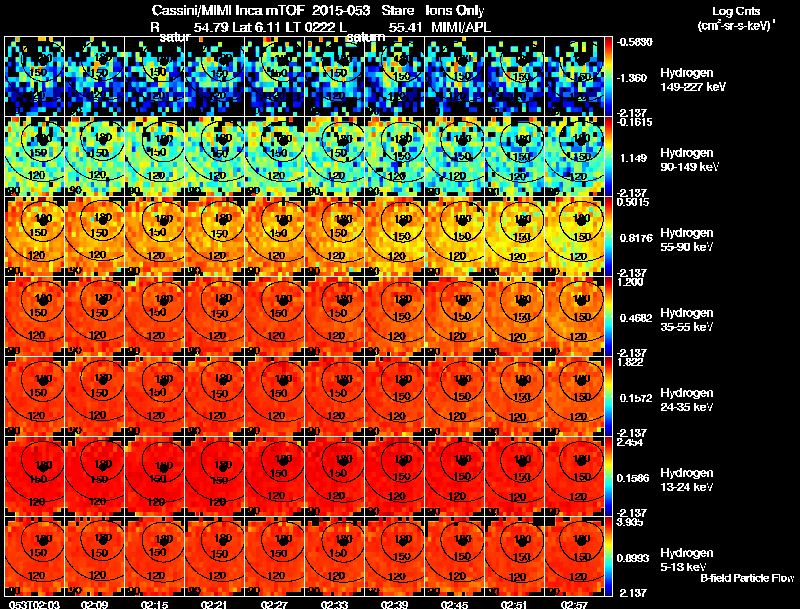
Task: Click the colorbar value "0.0993"
Action: click(633, 559)
